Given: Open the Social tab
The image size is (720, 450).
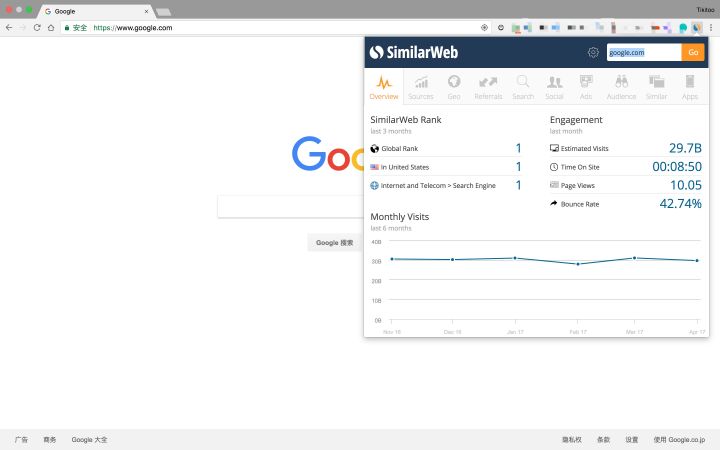Looking at the screenshot, I should click(x=554, y=87).
